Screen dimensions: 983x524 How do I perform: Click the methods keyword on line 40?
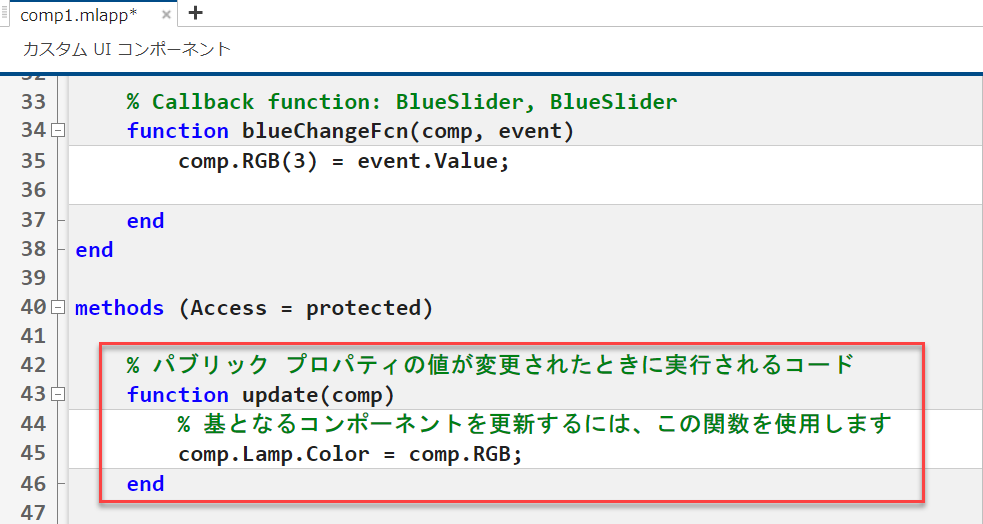(119, 308)
